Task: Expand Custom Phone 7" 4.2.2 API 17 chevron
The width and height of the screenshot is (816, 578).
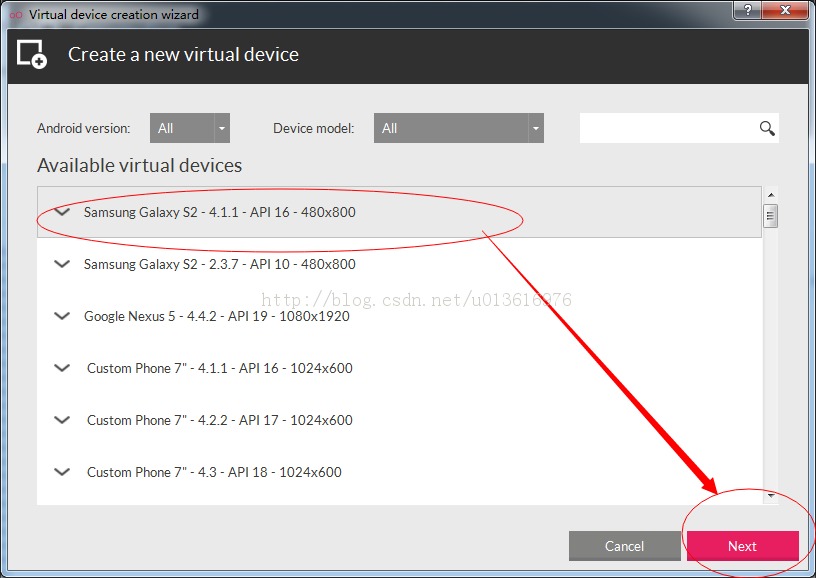Action: (62, 420)
